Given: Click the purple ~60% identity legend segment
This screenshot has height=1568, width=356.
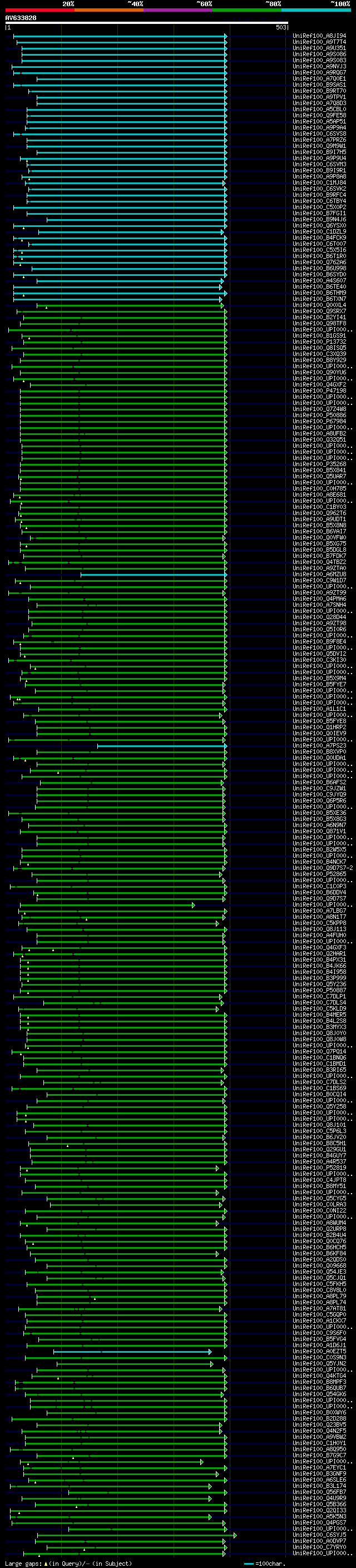Looking at the screenshot, I should [177, 11].
